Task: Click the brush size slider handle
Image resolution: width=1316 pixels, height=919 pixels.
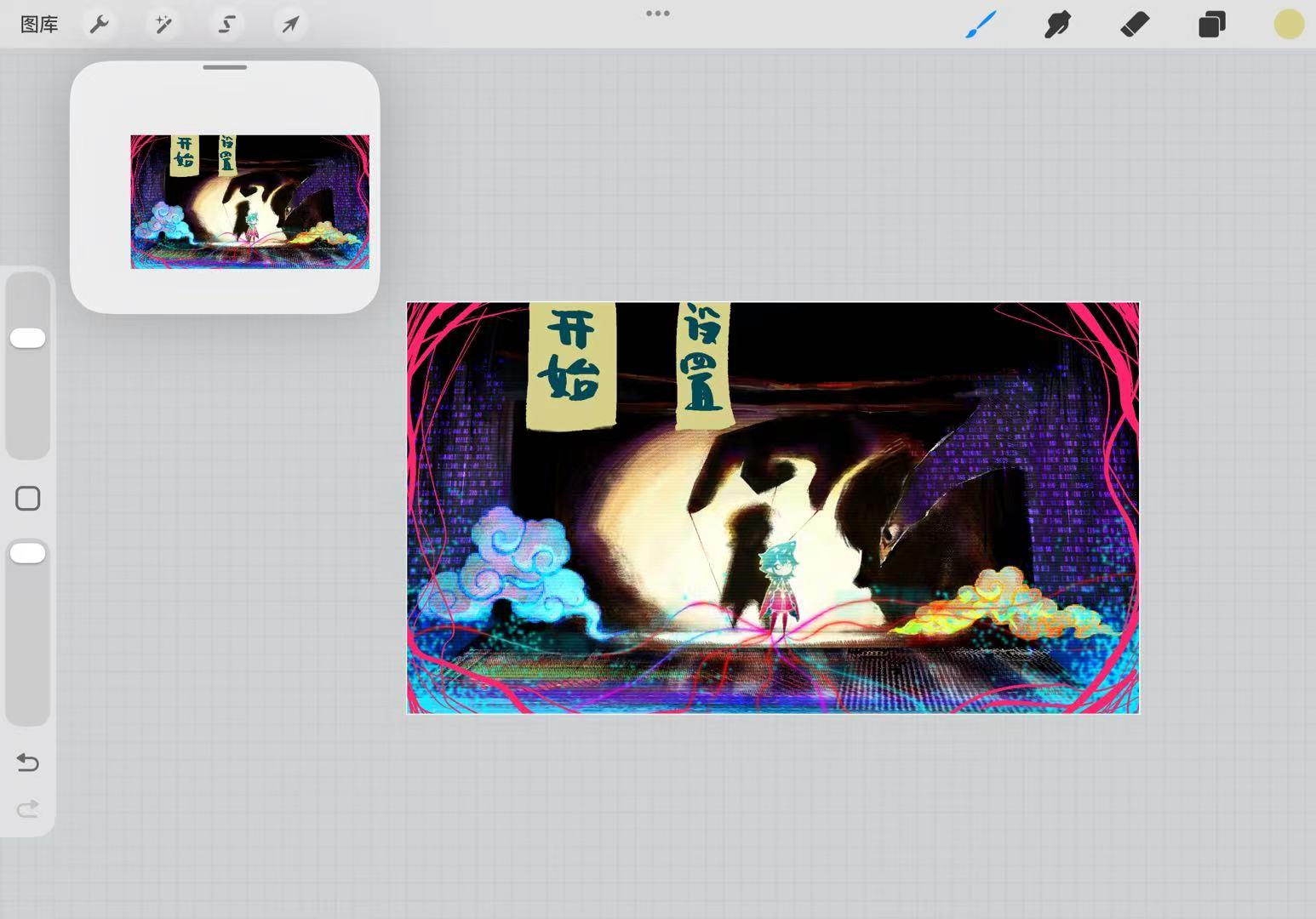Action: [x=28, y=338]
